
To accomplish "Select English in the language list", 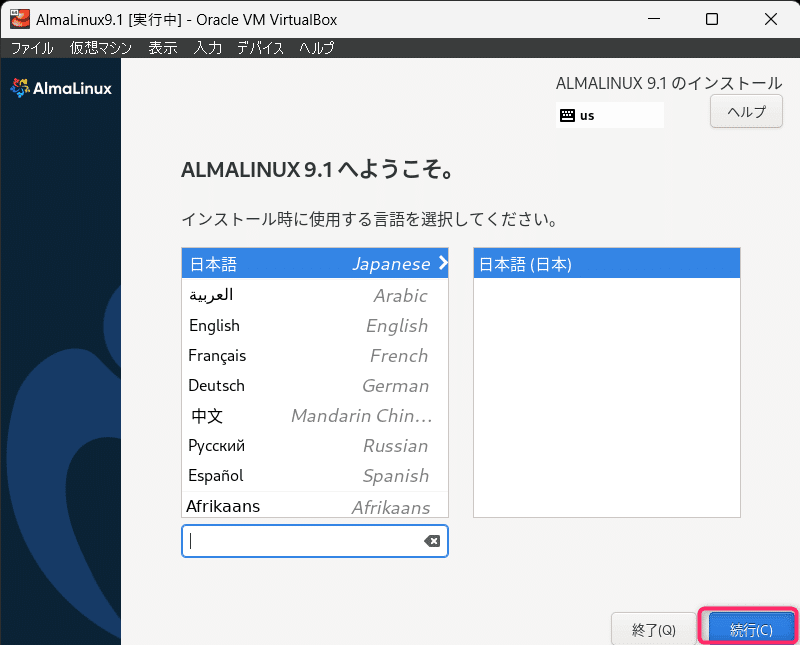I will coord(315,325).
